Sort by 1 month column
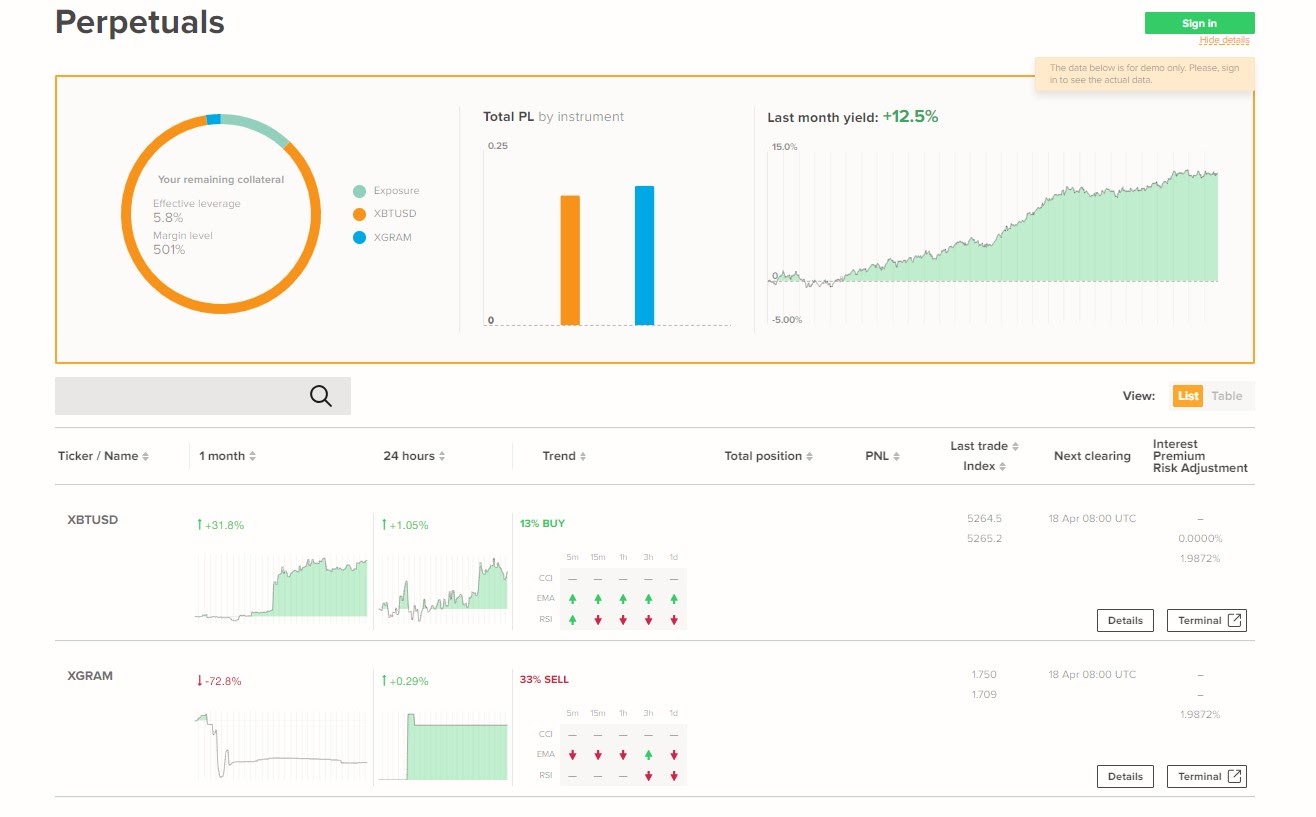Screen dimensions: 1316x817 coord(227,456)
